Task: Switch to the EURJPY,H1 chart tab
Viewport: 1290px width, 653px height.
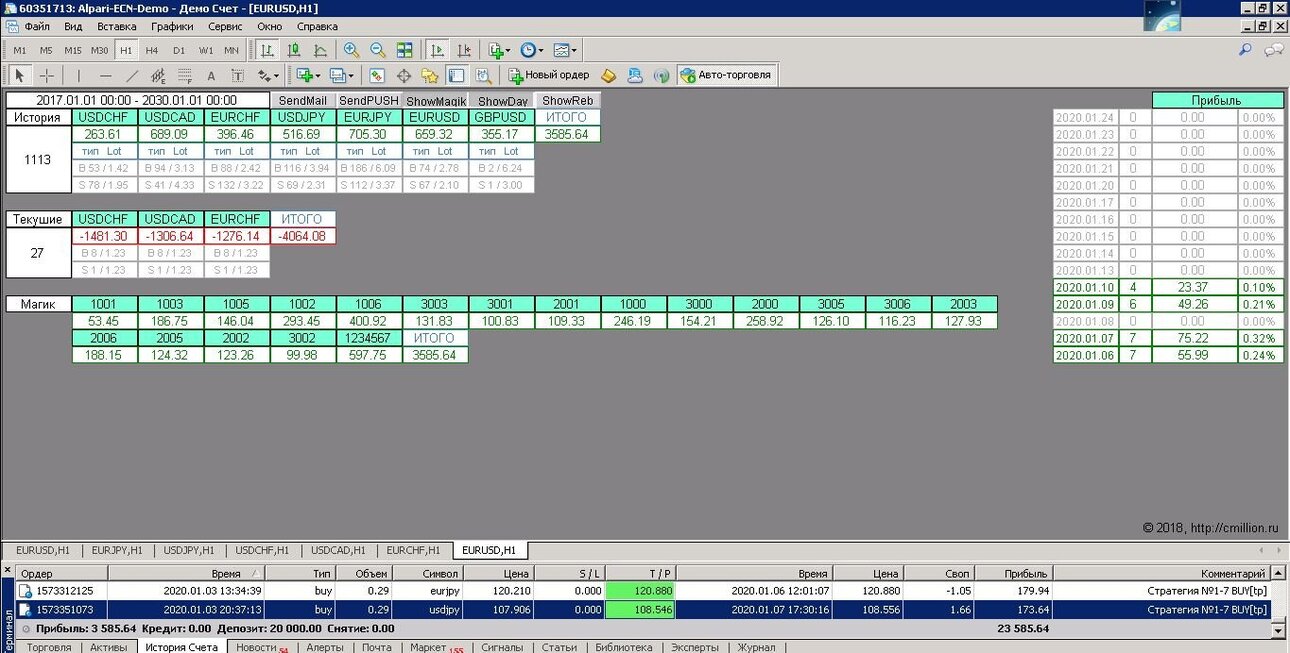Action: (117, 550)
